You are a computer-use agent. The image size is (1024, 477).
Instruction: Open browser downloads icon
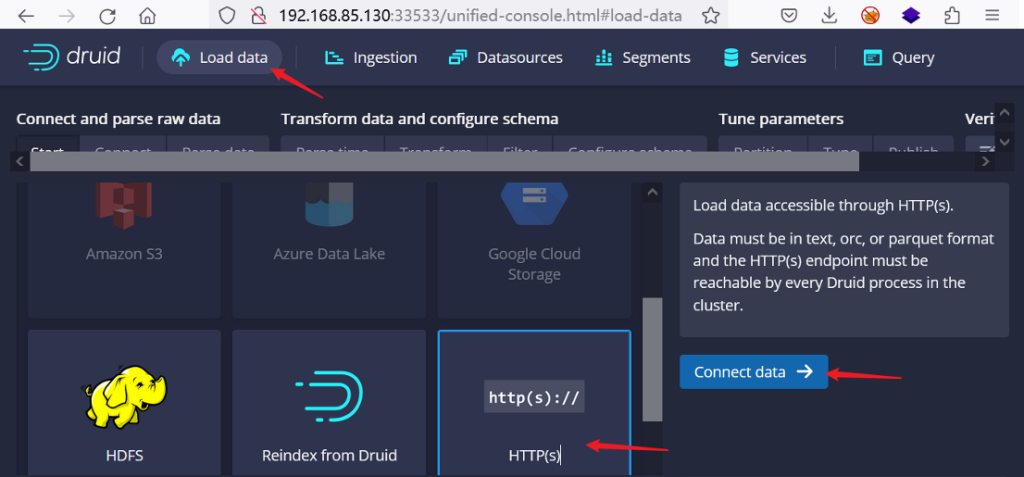(x=829, y=16)
